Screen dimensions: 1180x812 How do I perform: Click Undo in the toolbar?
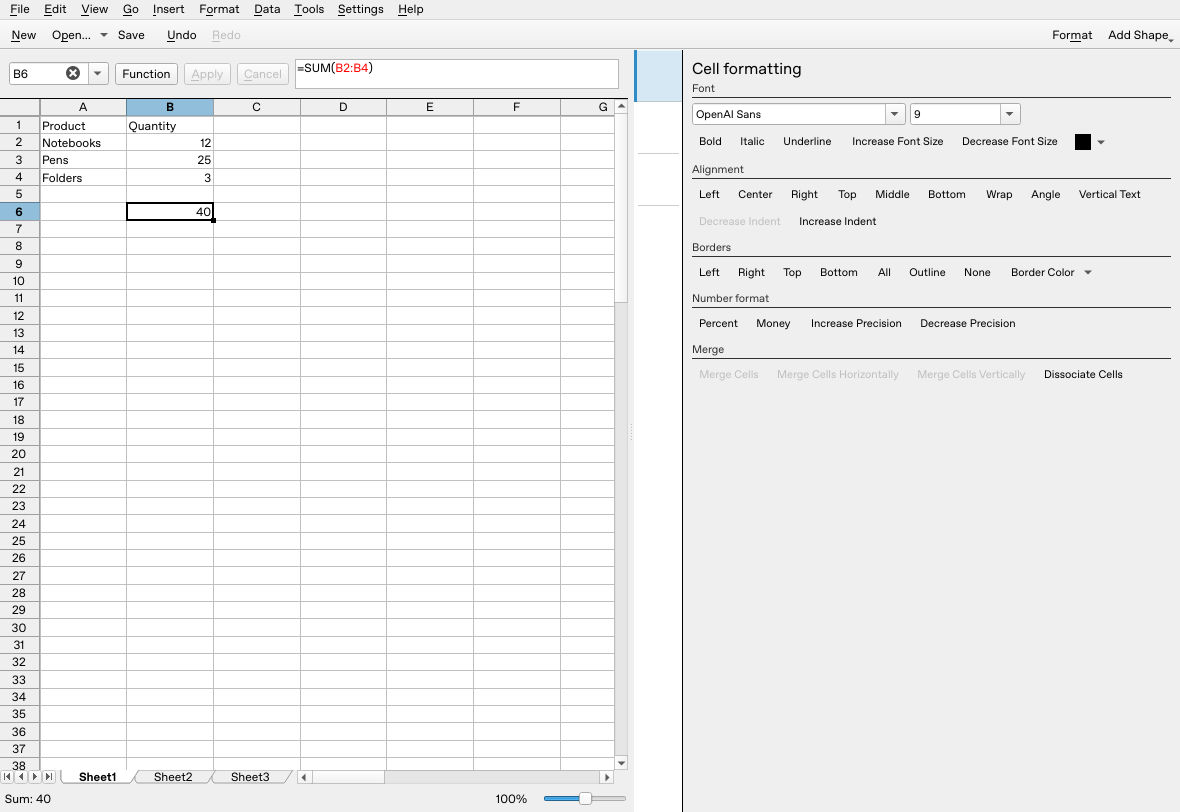(x=181, y=35)
